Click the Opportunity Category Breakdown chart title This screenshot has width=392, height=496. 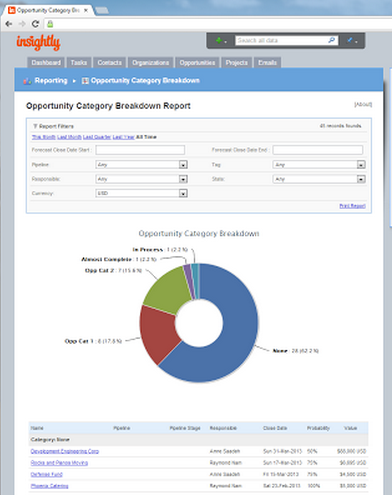[x=199, y=234]
